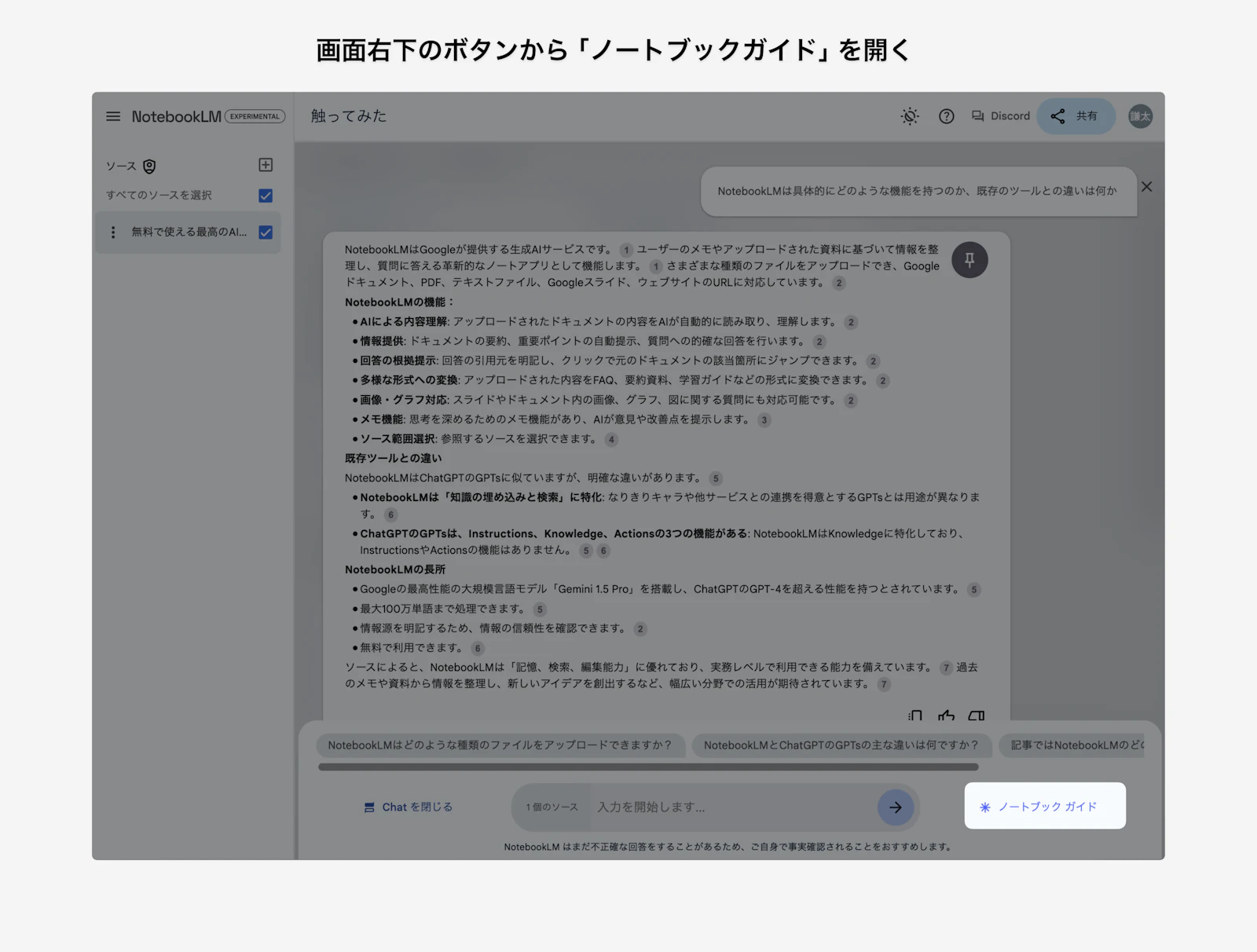
Task: Give the response a thumbs up
Action: pos(947,716)
